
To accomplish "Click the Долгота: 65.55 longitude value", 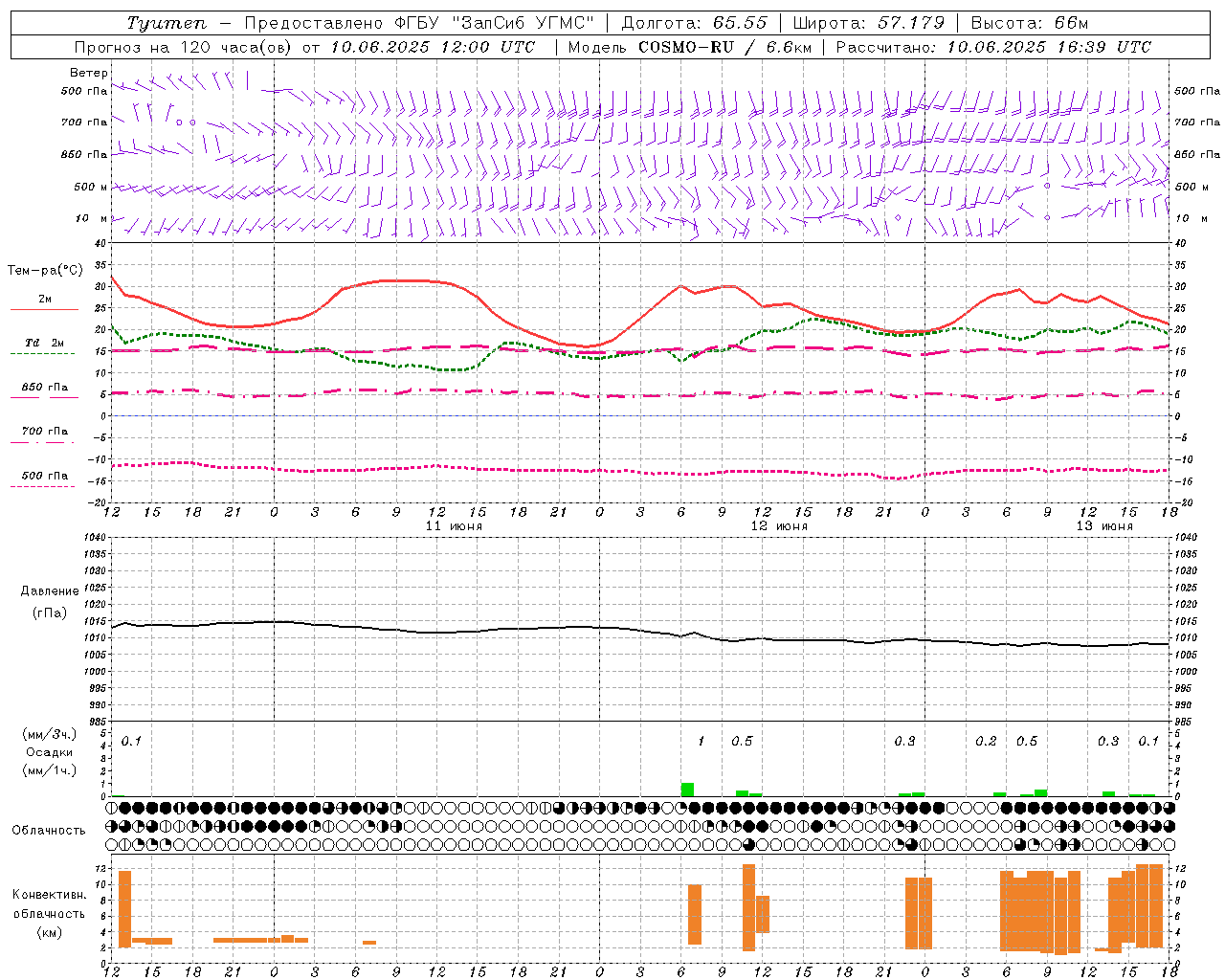I will click(x=694, y=23).
